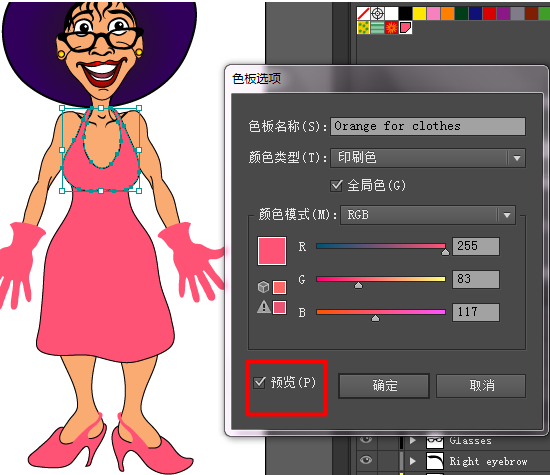
Task: Apply the green striped pattern swatch
Action: click(x=377, y=28)
